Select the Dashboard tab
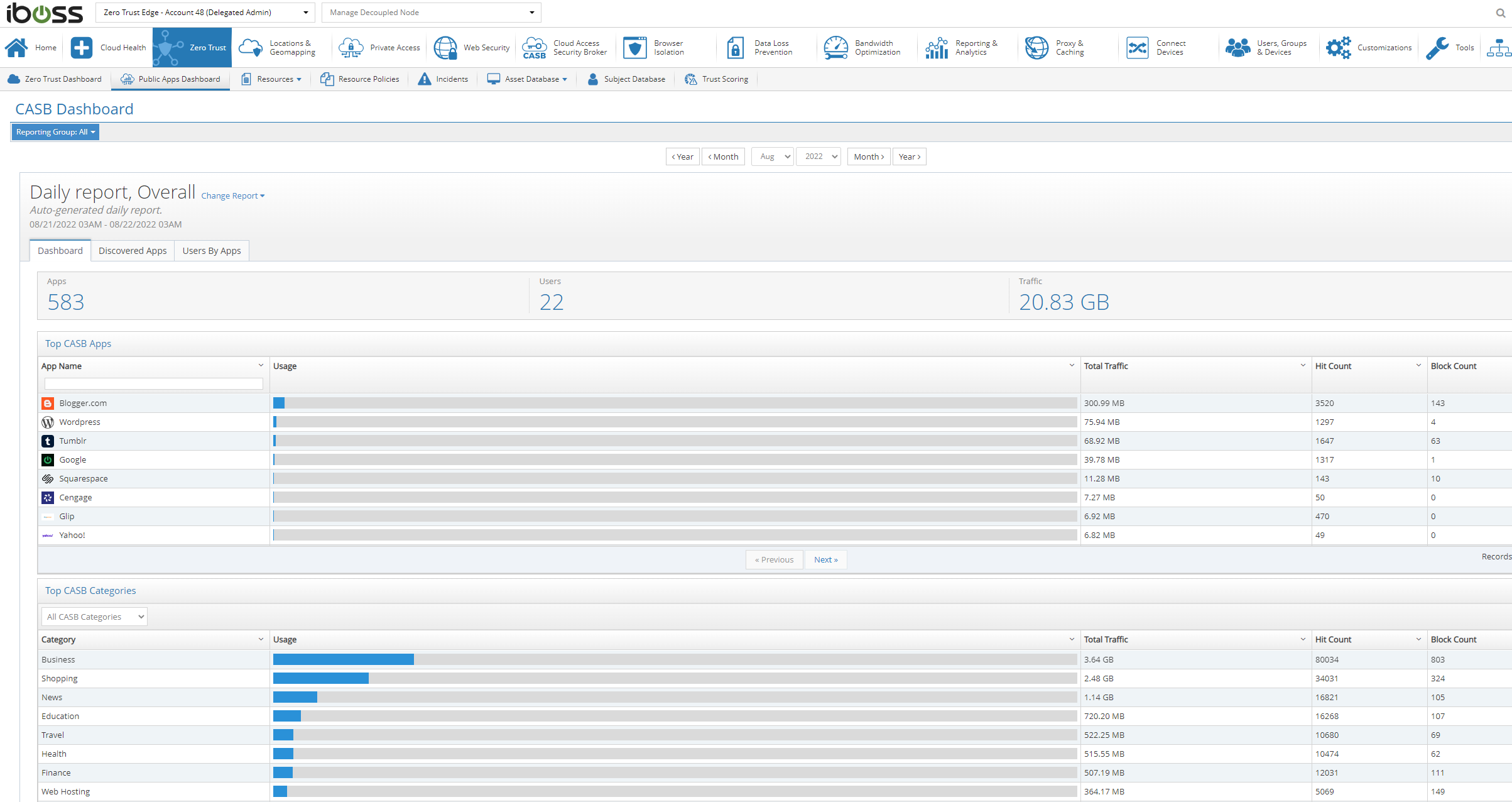Viewport: 1512px width, 802px height. (x=60, y=251)
